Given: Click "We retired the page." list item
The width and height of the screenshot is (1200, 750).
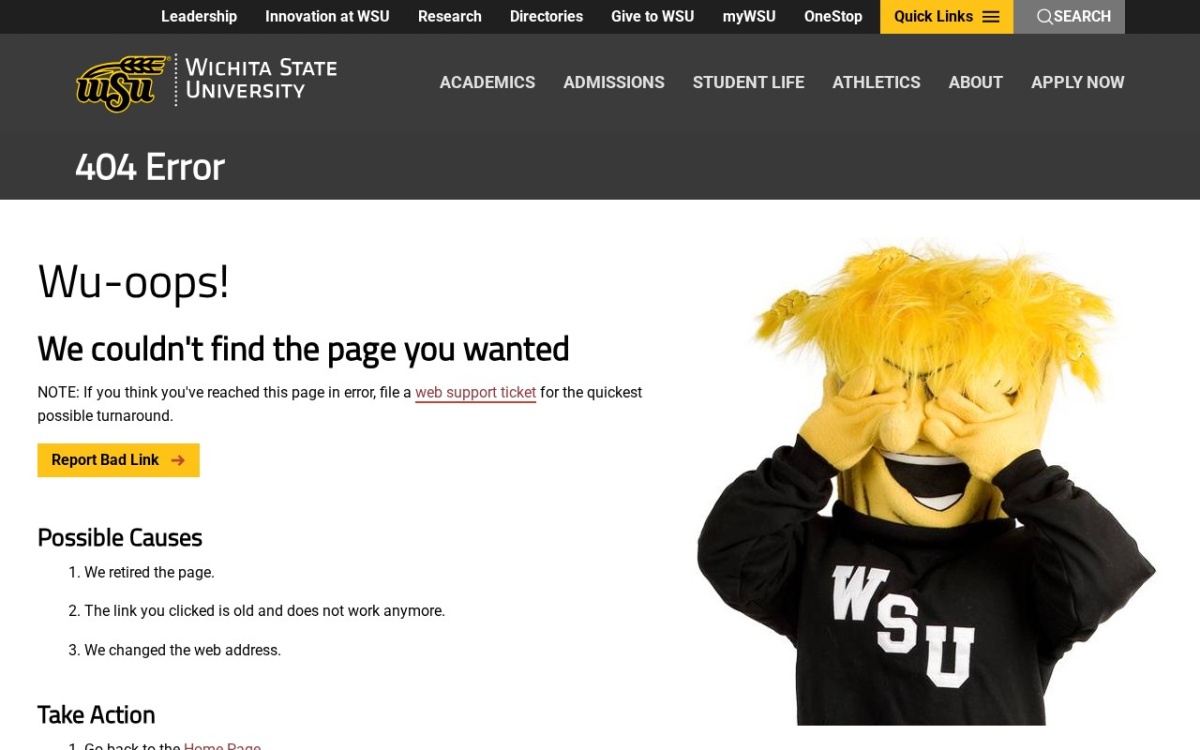Looking at the screenshot, I should pos(149,572).
